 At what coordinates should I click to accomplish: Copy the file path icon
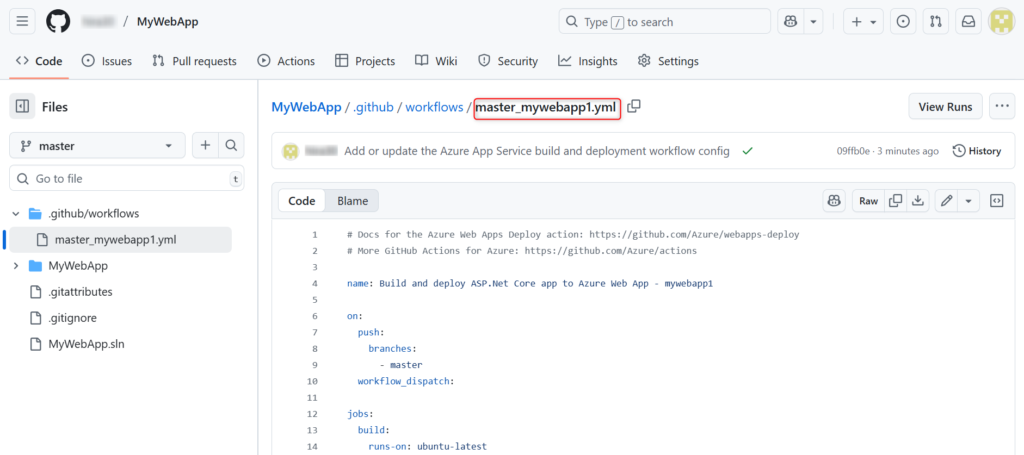(x=633, y=106)
